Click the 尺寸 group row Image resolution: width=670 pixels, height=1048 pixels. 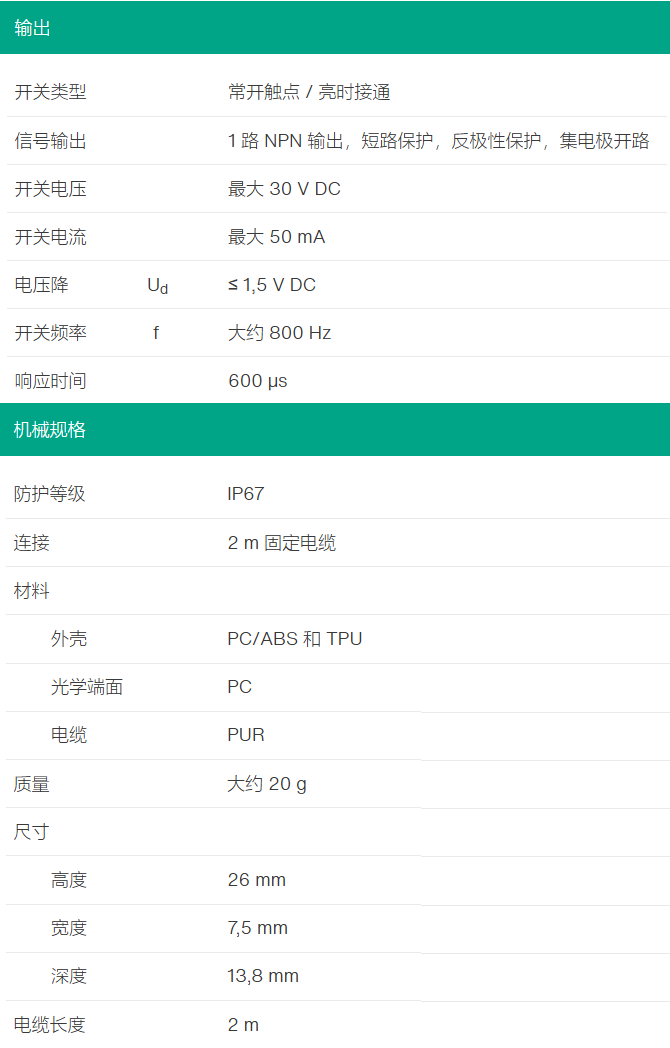coord(32,832)
